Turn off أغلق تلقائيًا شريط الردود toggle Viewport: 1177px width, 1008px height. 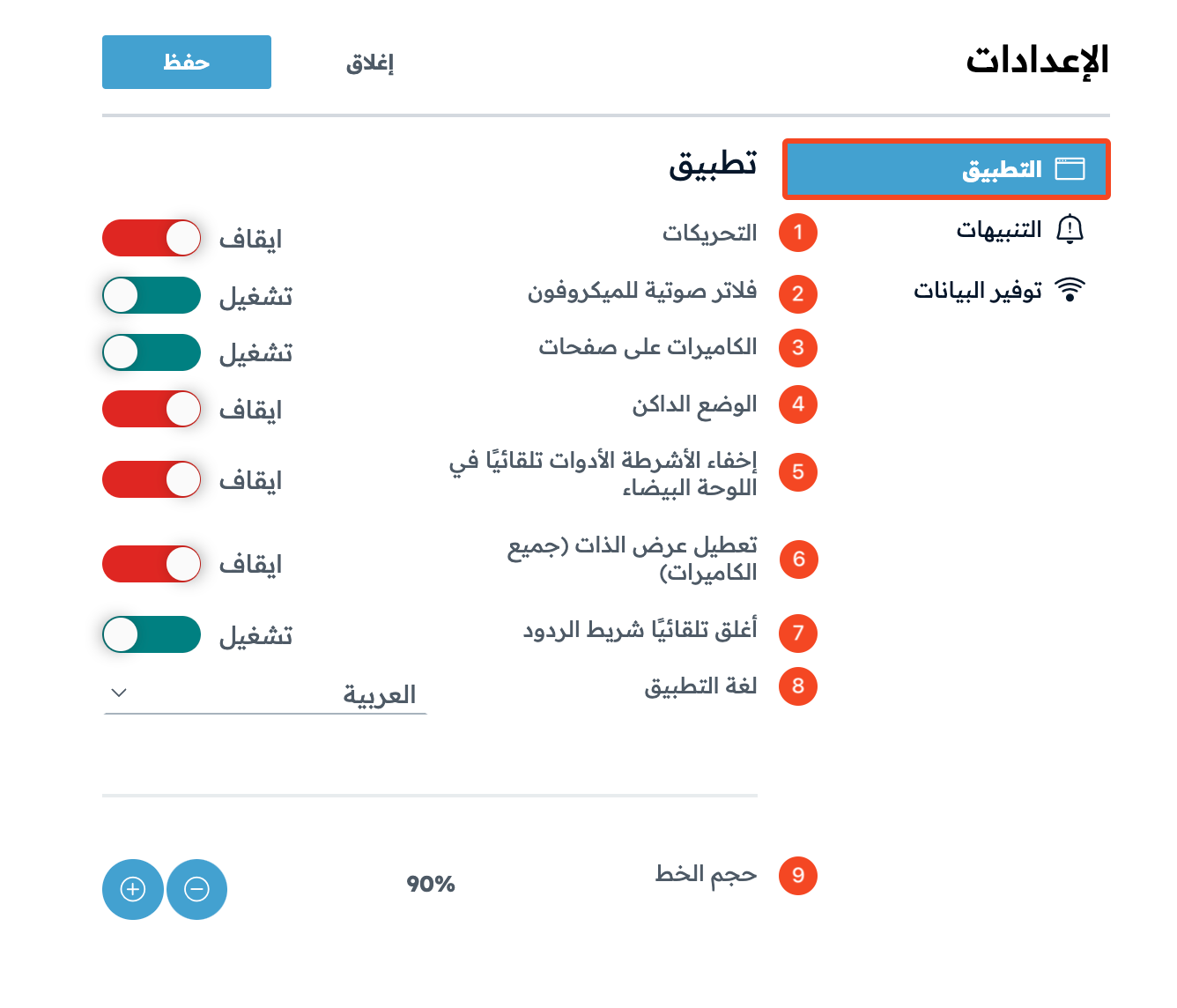(x=152, y=634)
